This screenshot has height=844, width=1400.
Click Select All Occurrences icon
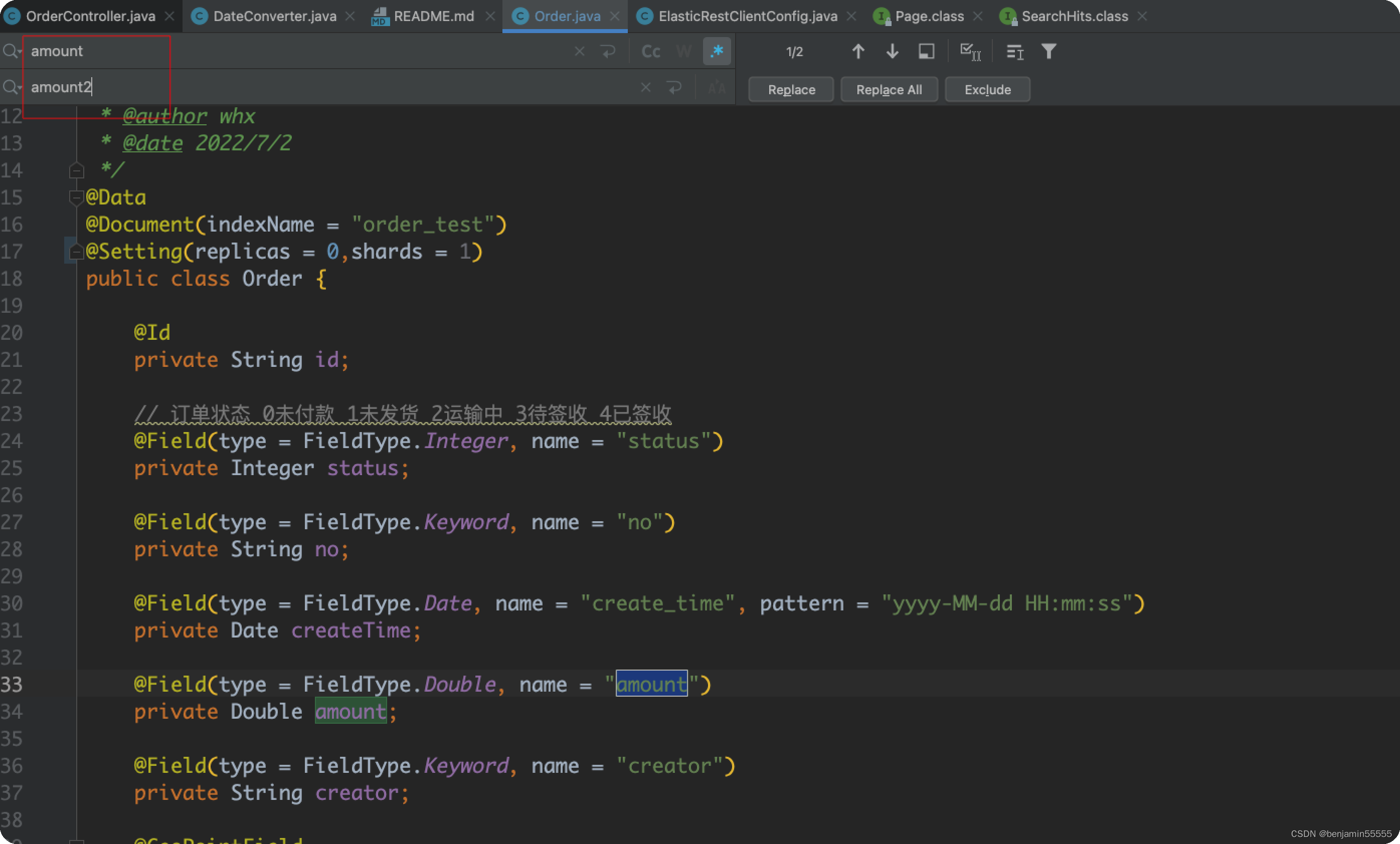[x=970, y=52]
